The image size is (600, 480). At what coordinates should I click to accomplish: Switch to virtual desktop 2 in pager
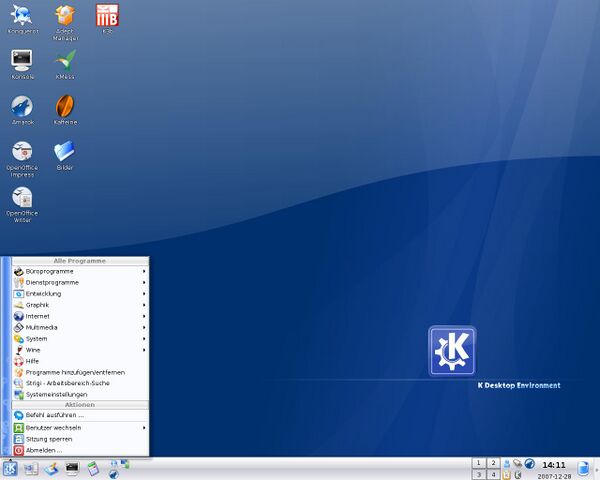493,463
